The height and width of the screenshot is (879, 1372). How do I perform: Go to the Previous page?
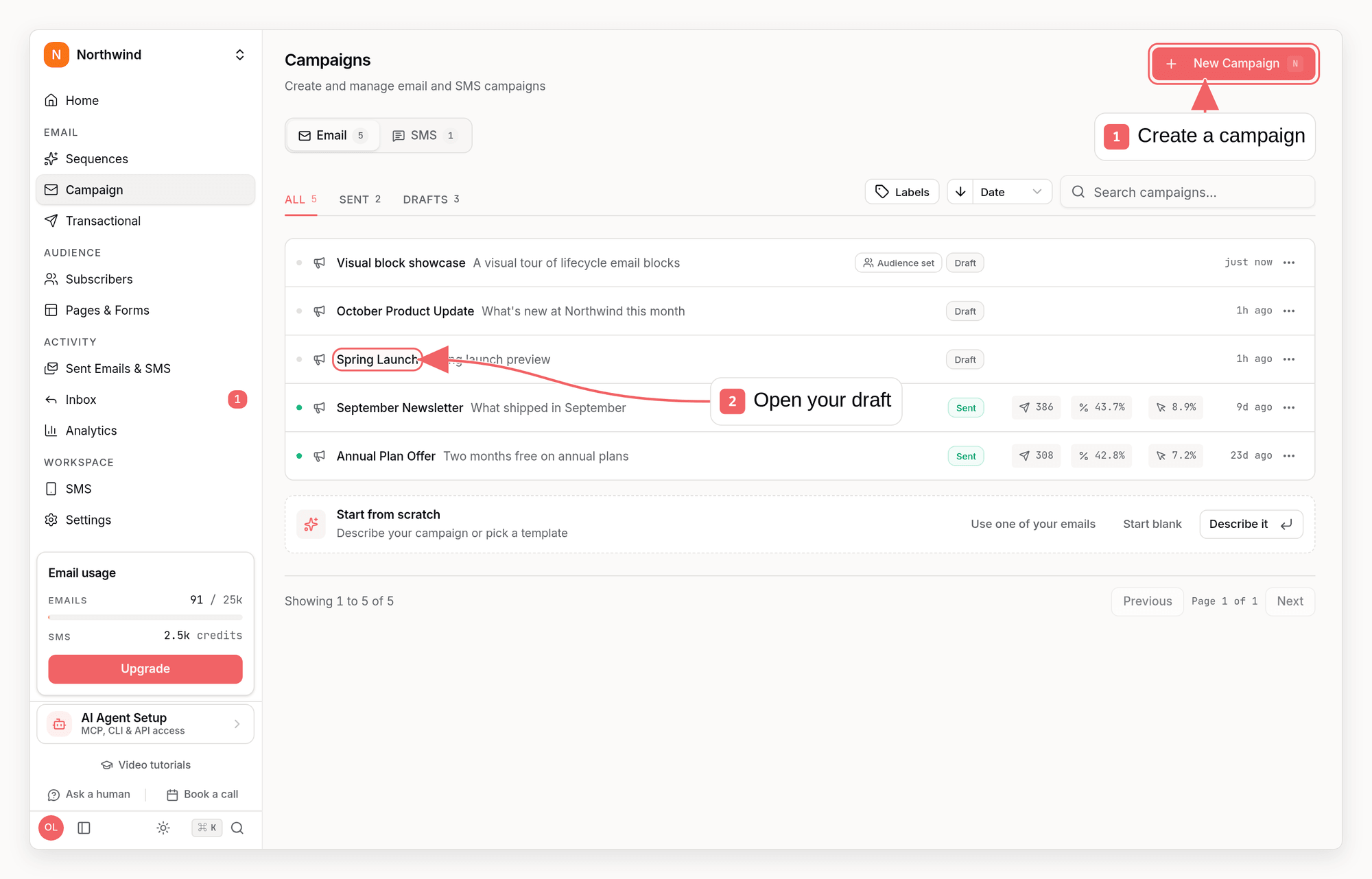[1147, 602]
